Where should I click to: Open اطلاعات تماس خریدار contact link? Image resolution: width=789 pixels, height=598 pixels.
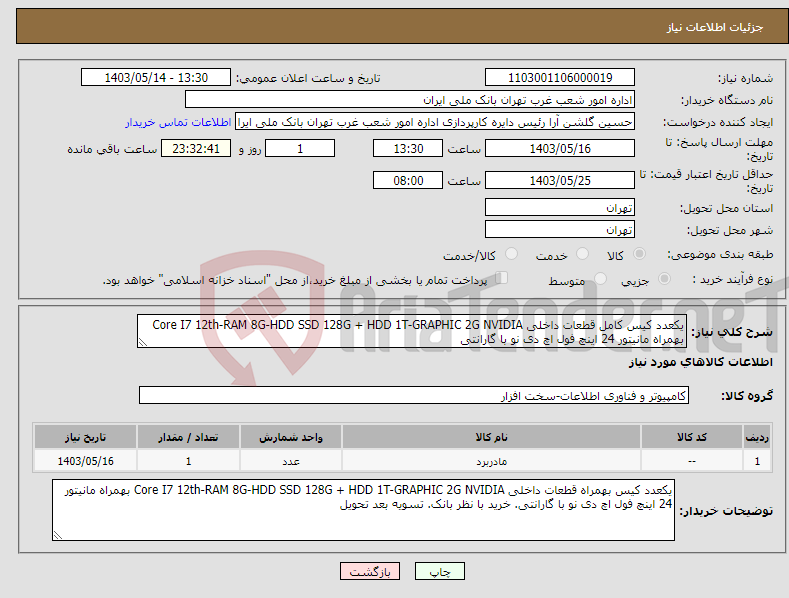(178, 122)
